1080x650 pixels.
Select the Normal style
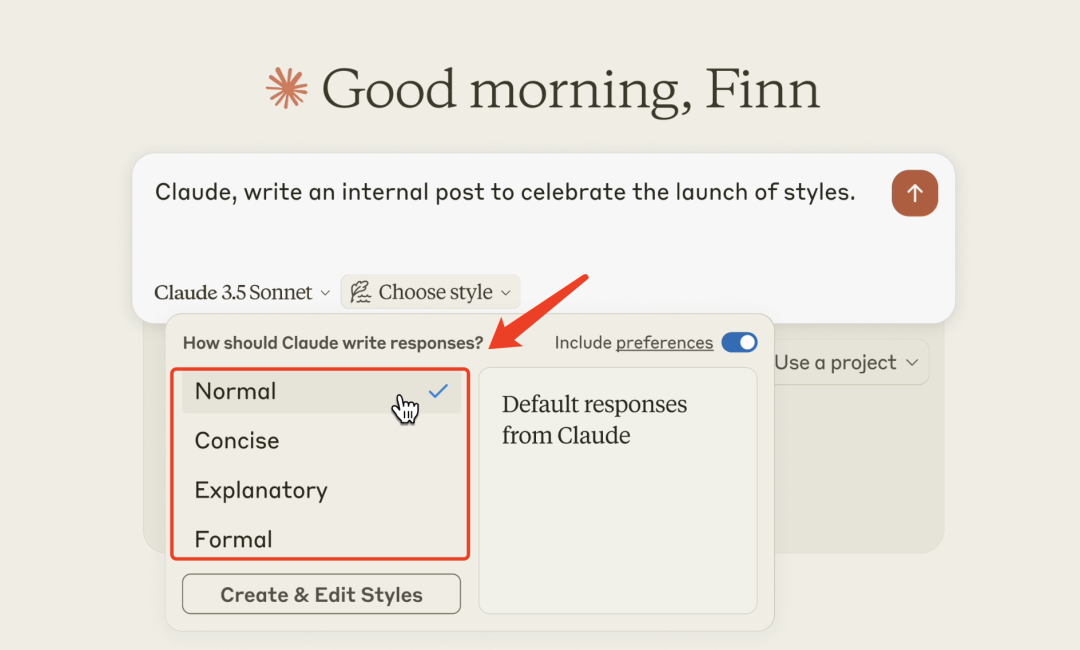point(321,392)
